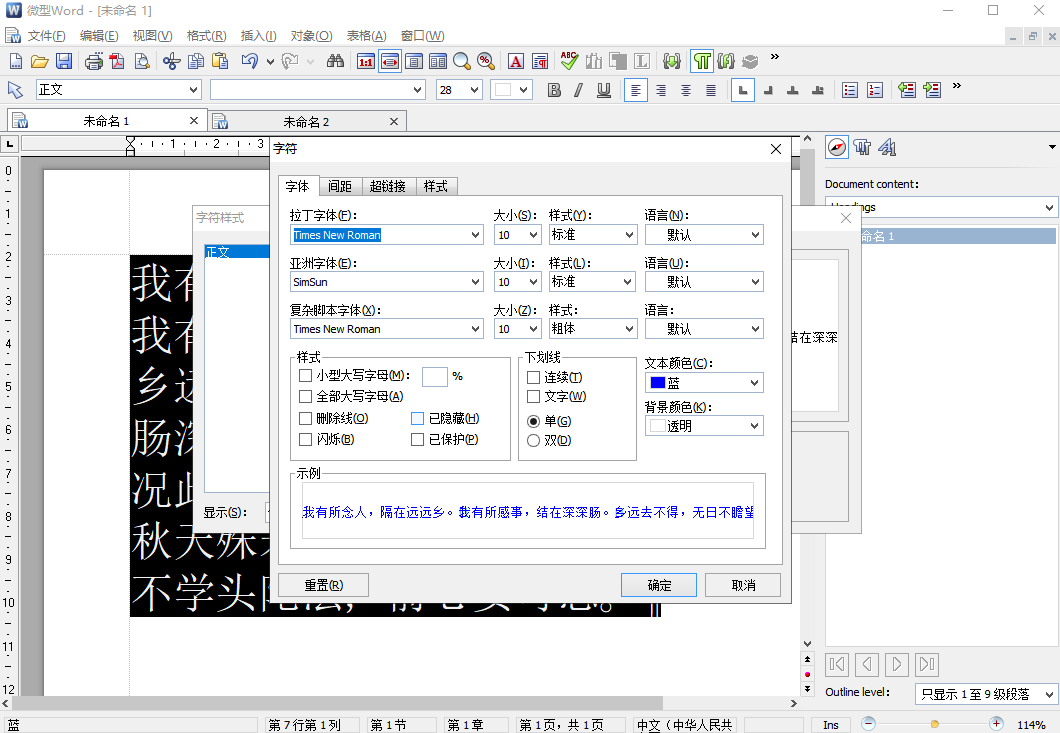Screen dimensions: 1060x733
Task: Click the 取消 button
Action: pos(744,586)
